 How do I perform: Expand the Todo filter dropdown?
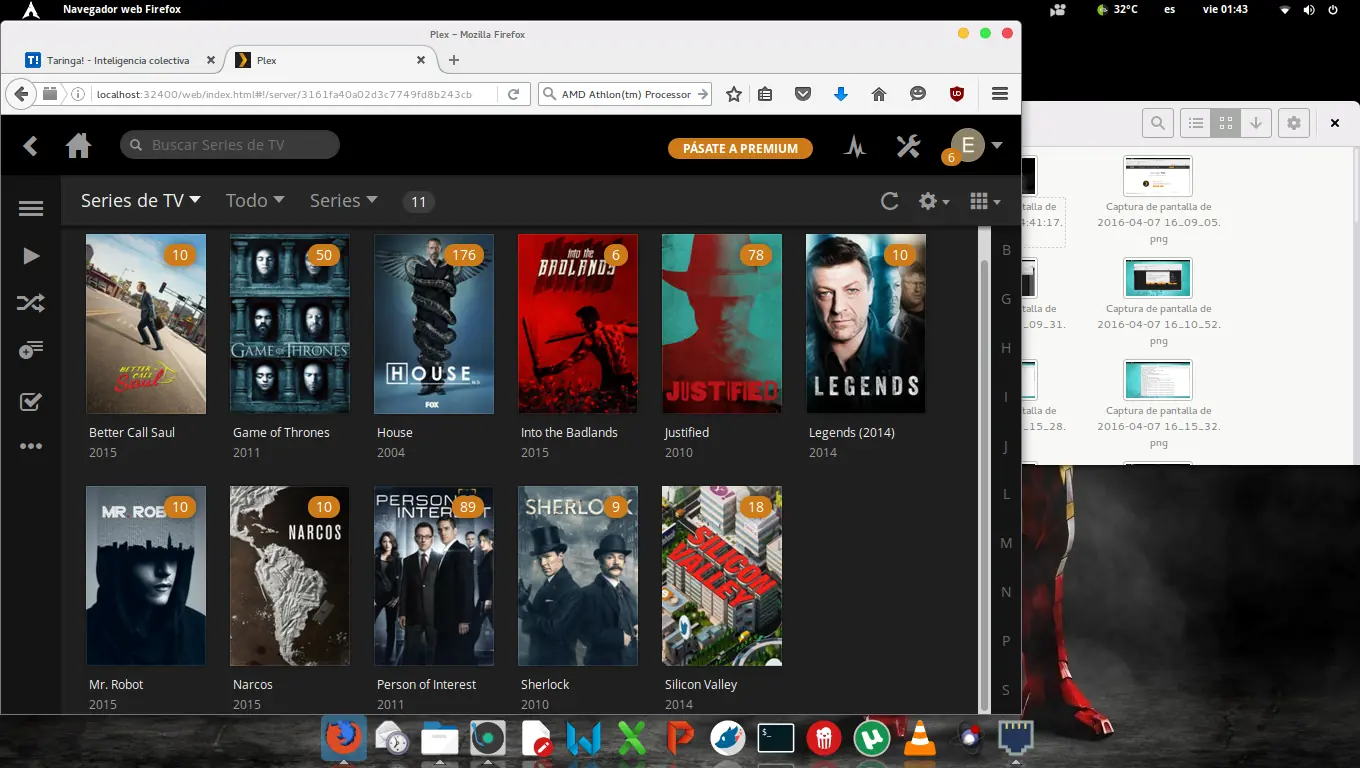pyautogui.click(x=255, y=200)
